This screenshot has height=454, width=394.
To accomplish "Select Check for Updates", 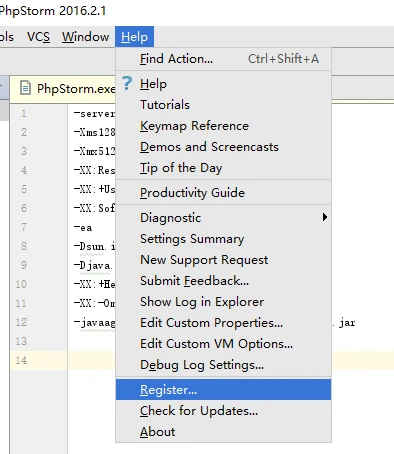I will click(x=223, y=411).
